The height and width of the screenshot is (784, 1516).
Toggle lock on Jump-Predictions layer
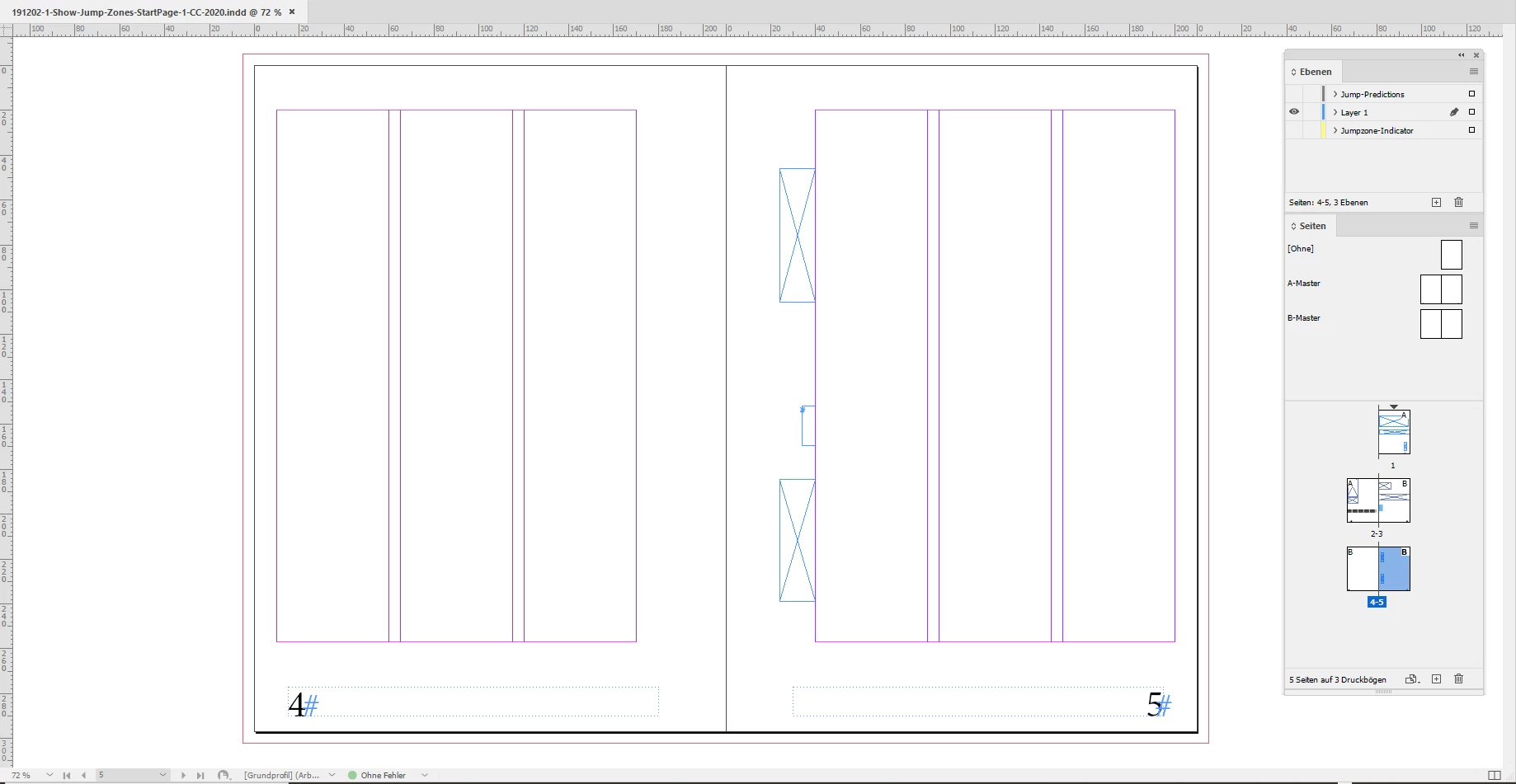[x=1311, y=94]
